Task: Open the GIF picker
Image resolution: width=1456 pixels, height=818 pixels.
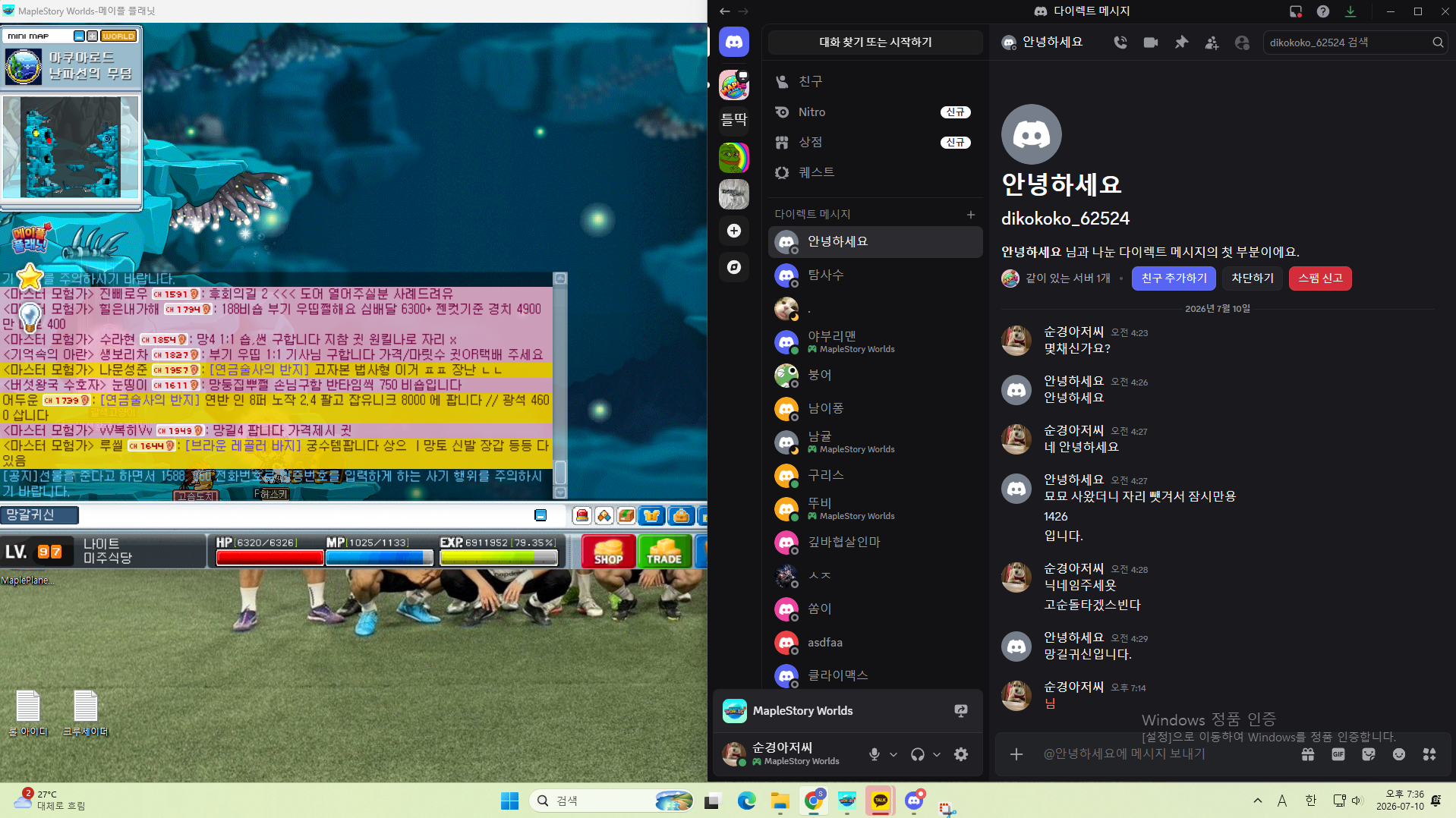Action: coord(1338,754)
